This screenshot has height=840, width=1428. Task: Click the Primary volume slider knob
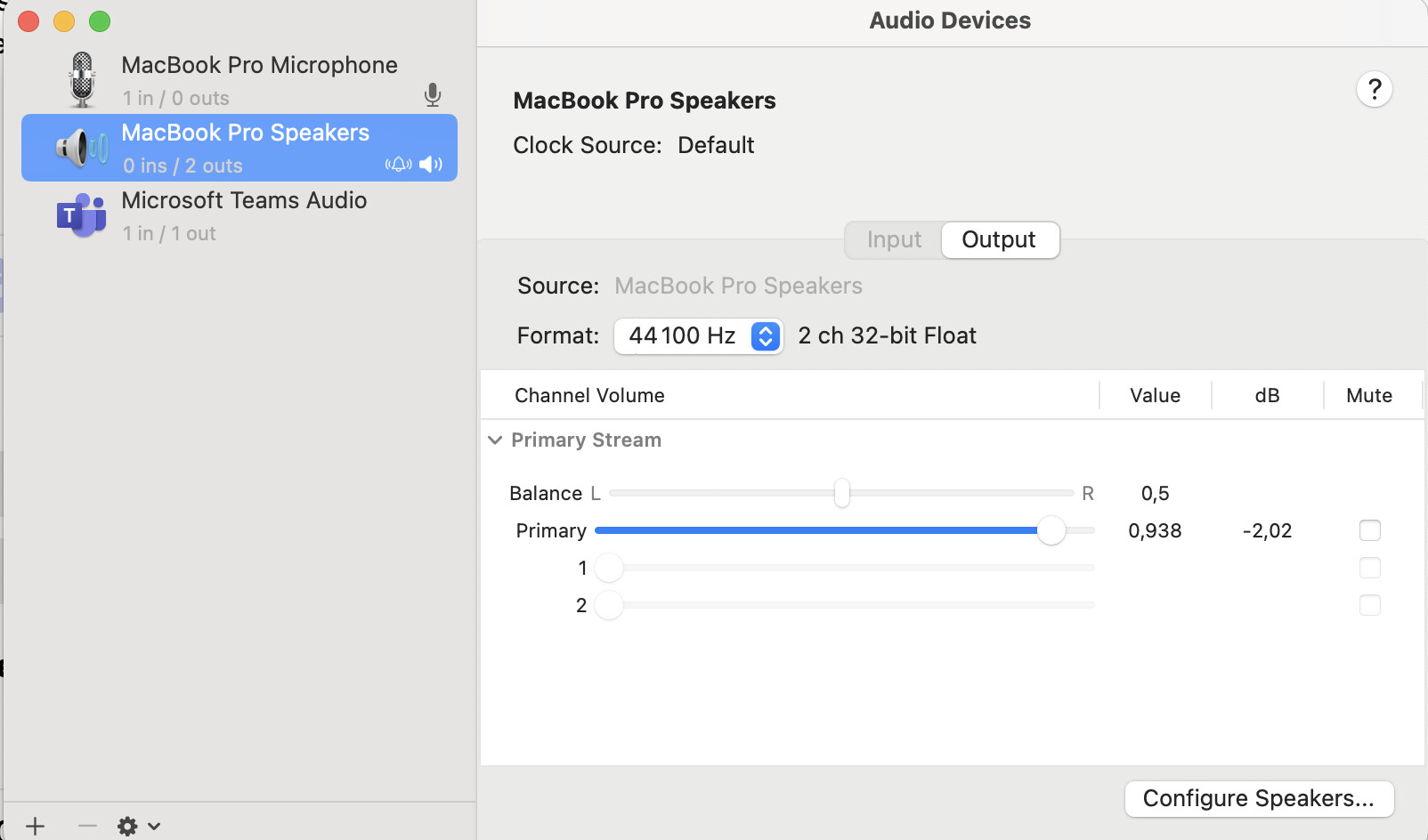click(x=1051, y=530)
